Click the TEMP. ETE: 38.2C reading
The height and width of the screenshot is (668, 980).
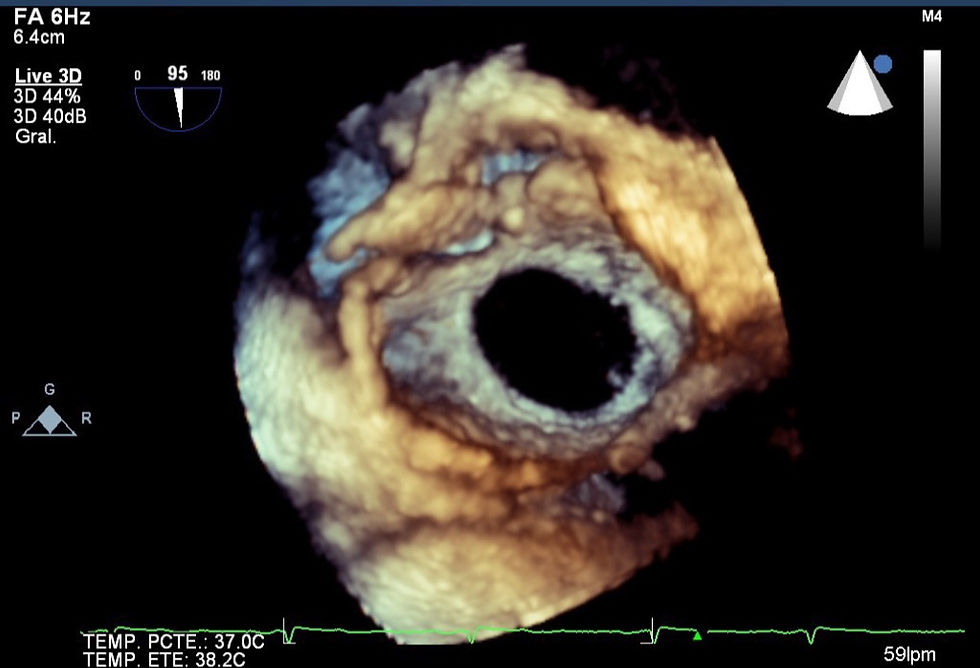pyautogui.click(x=164, y=659)
